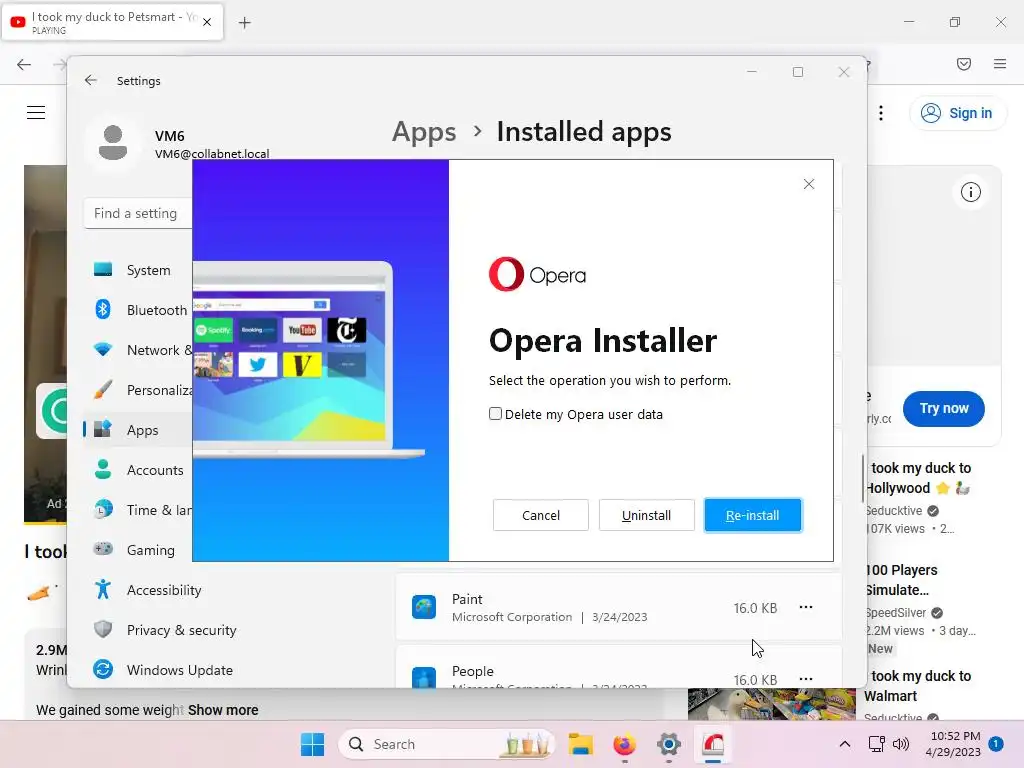Open Personalization settings category
Screen dimensions: 1024x768
(138, 390)
